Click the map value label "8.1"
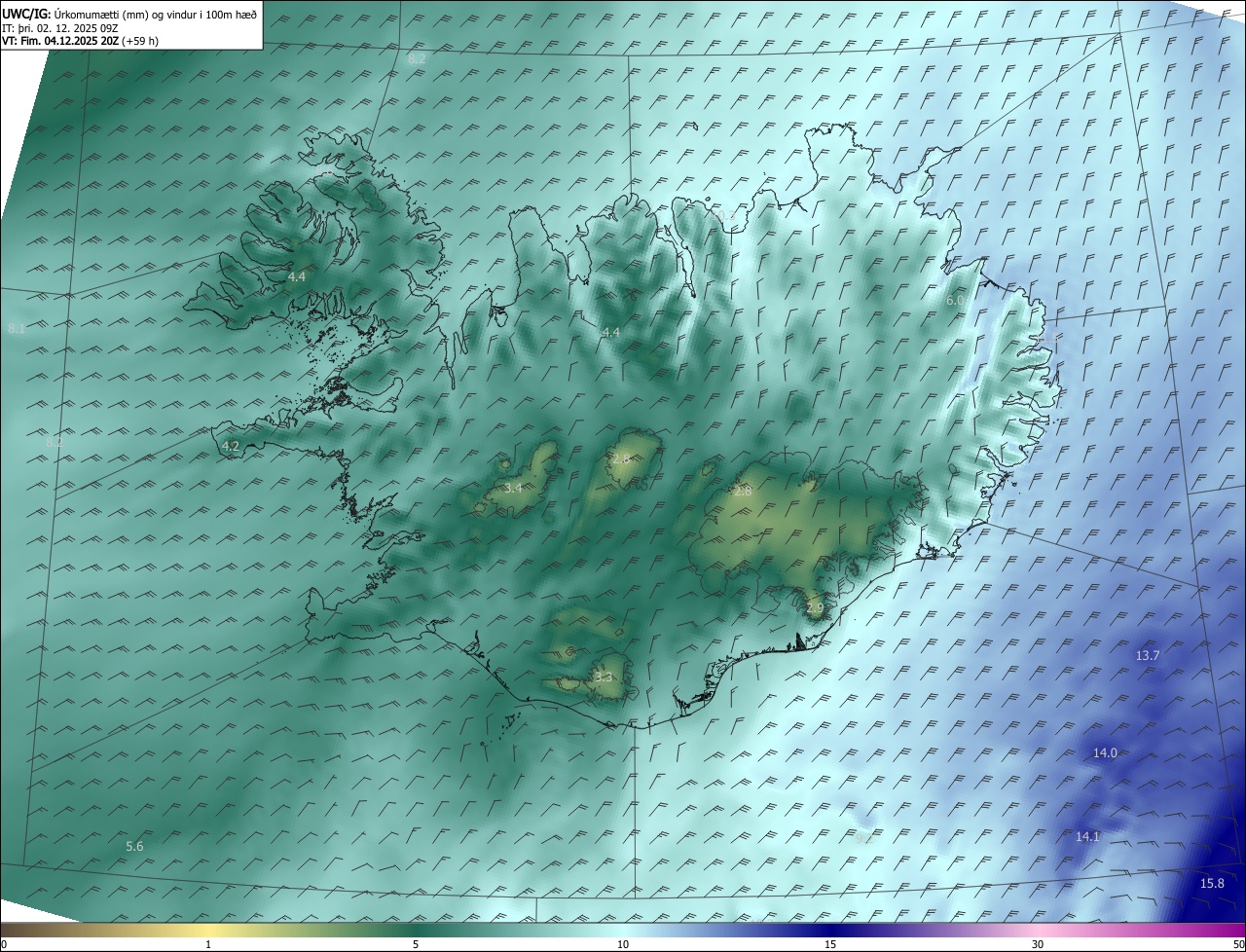 (17, 329)
